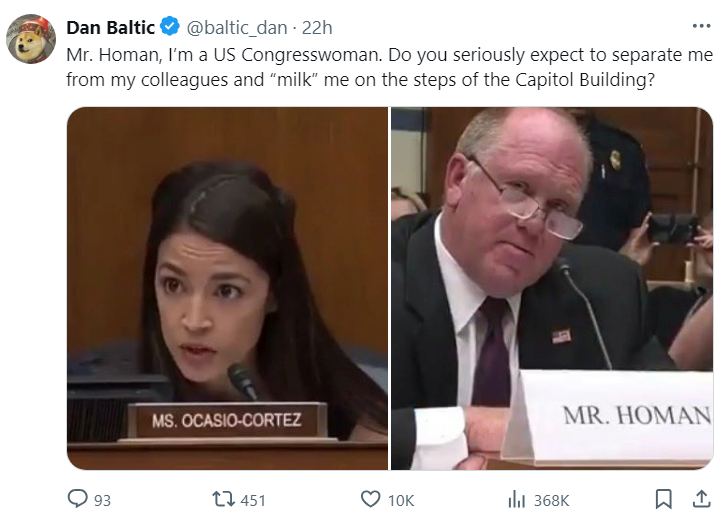Viewport: 725px width, 525px height.
Task: Click the 368K views count
Action: tap(552, 500)
